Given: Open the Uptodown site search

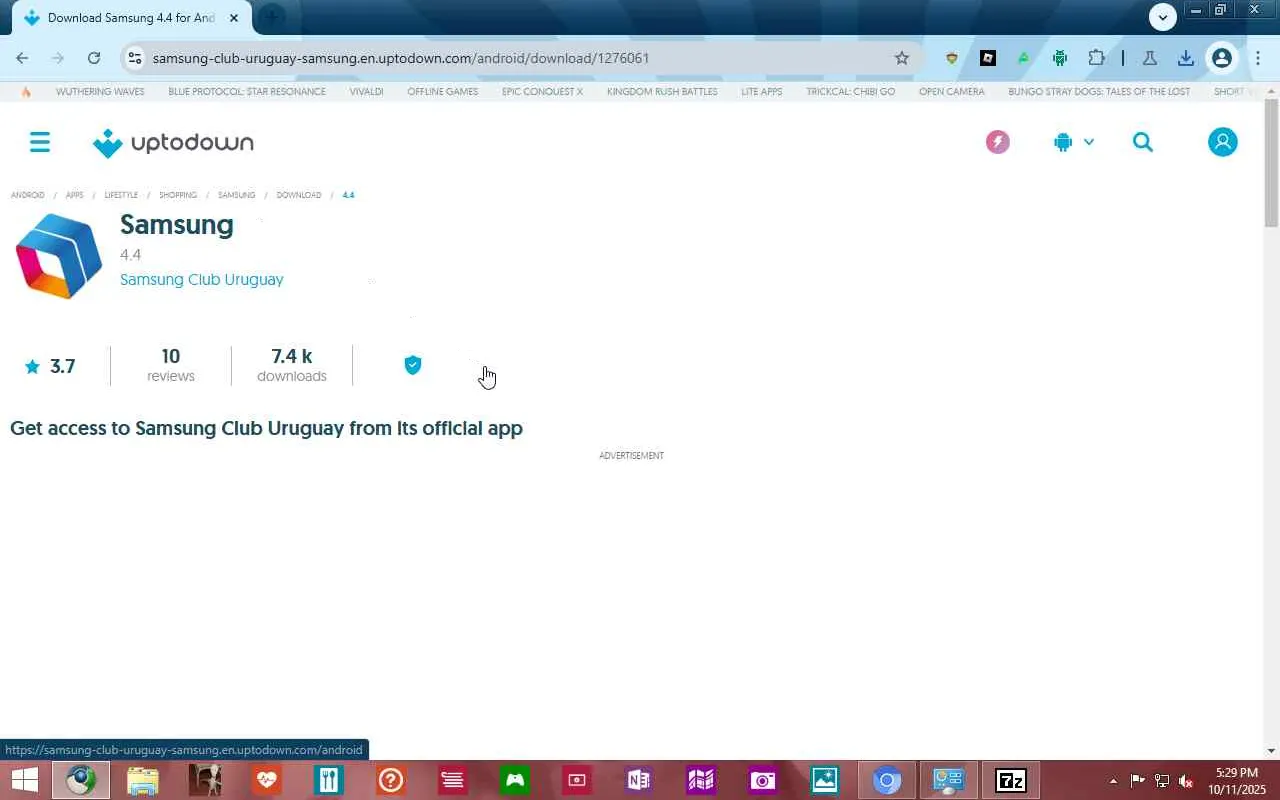Looking at the screenshot, I should [1143, 142].
